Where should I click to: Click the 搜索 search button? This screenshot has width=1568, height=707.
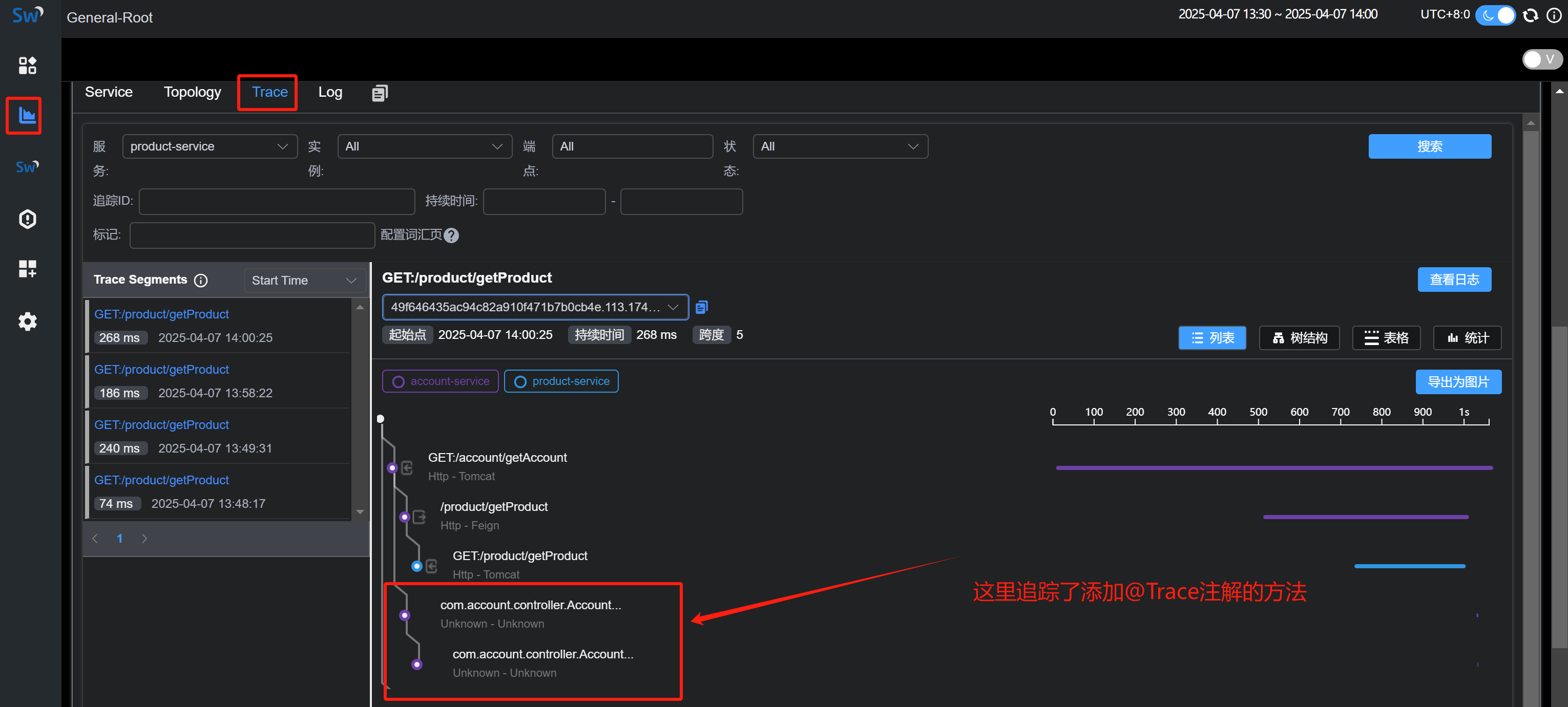[x=1429, y=146]
